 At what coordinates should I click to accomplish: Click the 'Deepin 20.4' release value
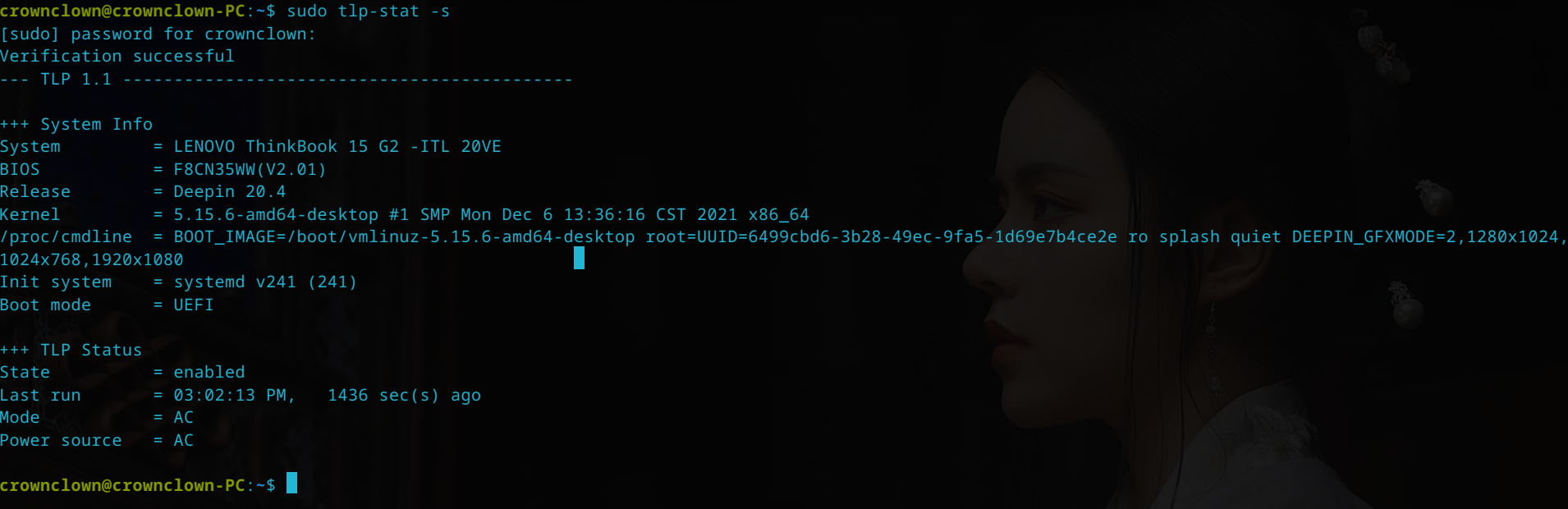[x=230, y=192]
